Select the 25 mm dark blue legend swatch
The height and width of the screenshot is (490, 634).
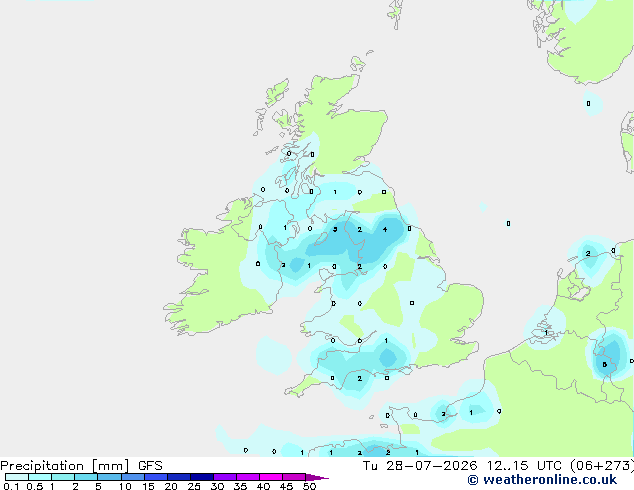click(202, 477)
